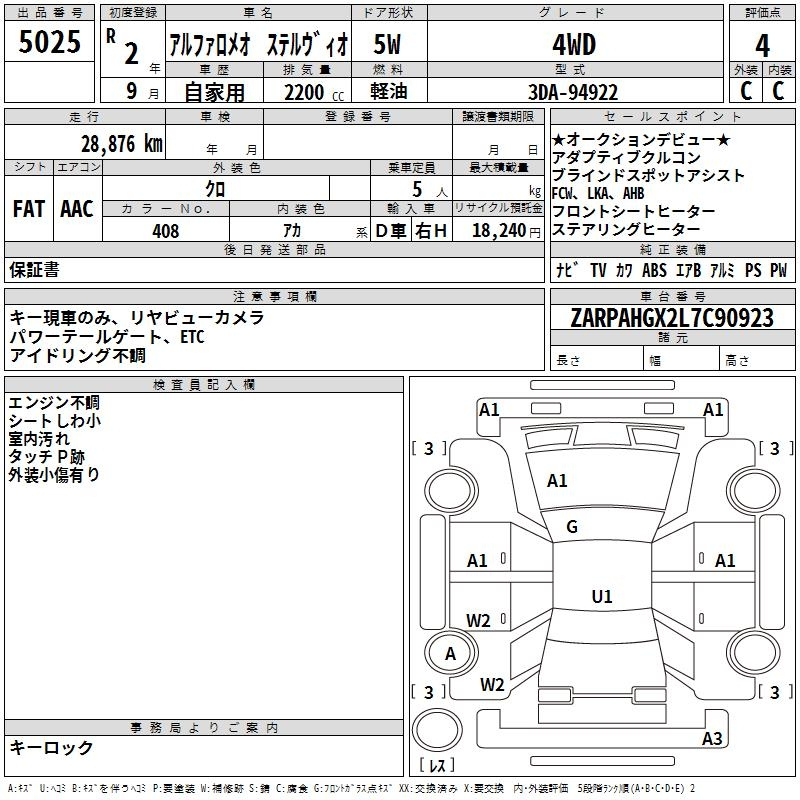Select the ★オークションデビュー★ sales point
This screenshot has width=800, height=800.
(x=641, y=139)
